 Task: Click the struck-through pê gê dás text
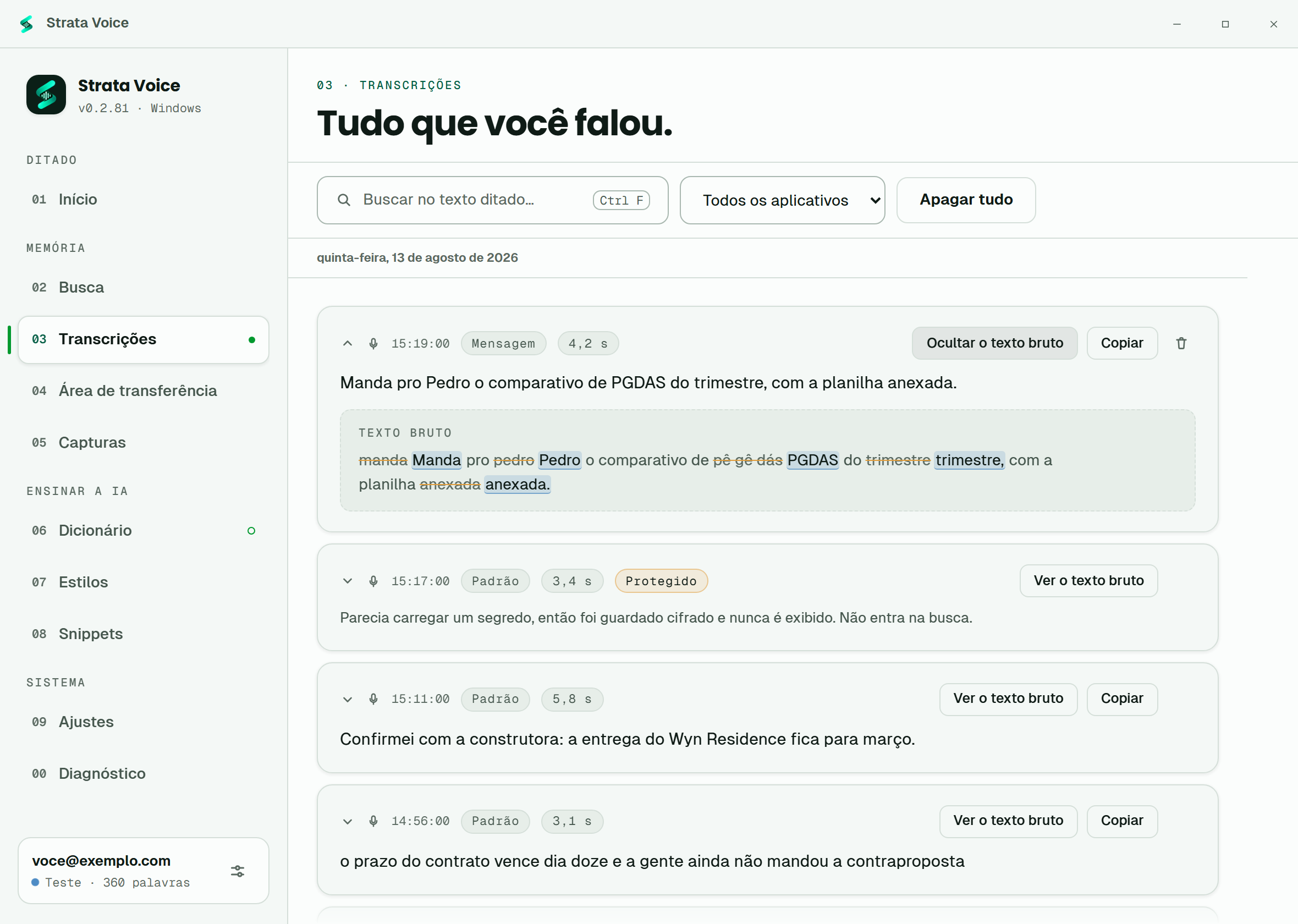748,460
